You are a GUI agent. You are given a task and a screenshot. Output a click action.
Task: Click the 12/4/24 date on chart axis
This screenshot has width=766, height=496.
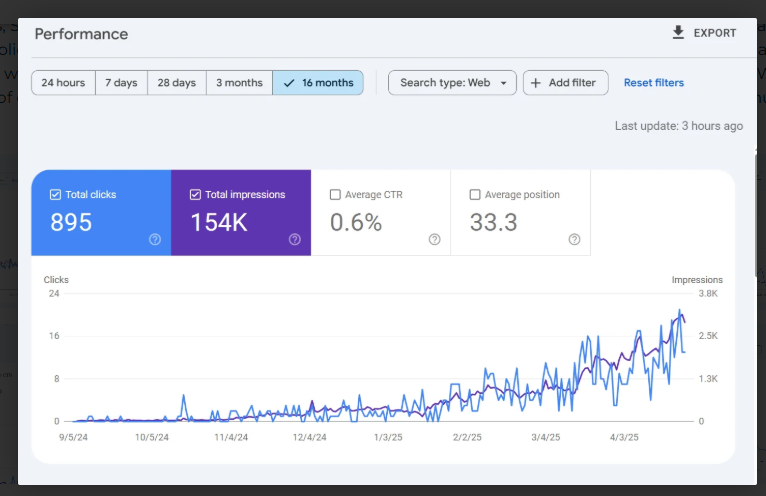click(x=310, y=437)
